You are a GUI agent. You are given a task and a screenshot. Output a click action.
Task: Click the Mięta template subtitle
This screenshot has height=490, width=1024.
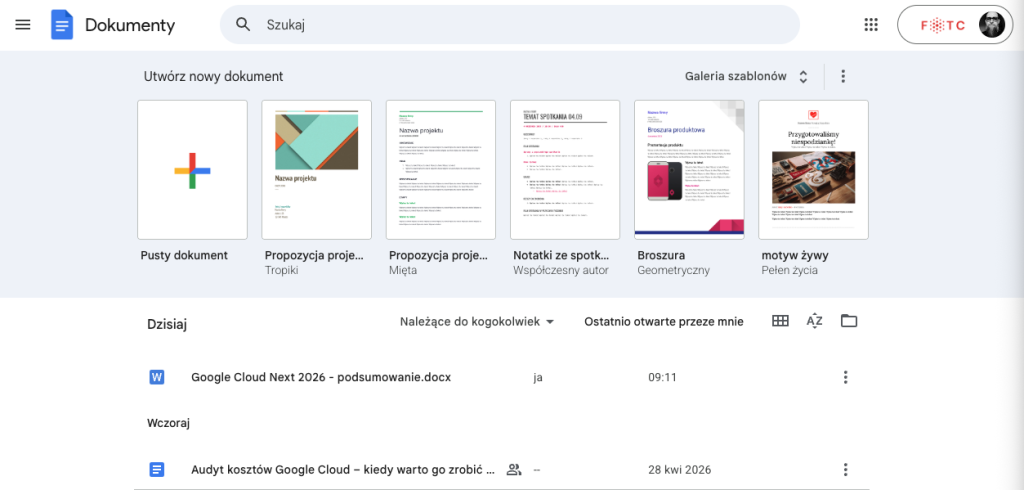403,270
